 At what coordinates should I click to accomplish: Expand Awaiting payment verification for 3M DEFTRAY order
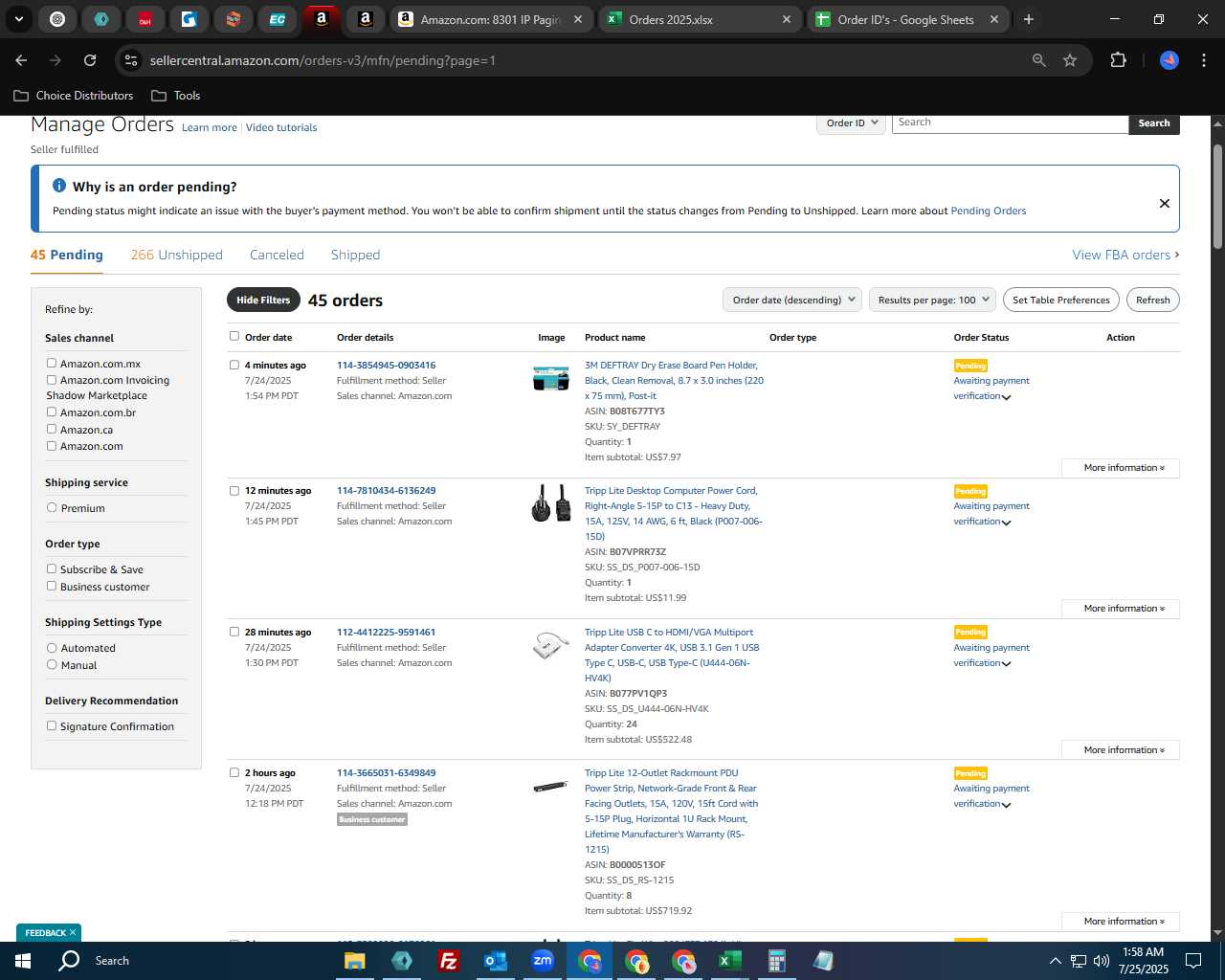pos(1006,397)
